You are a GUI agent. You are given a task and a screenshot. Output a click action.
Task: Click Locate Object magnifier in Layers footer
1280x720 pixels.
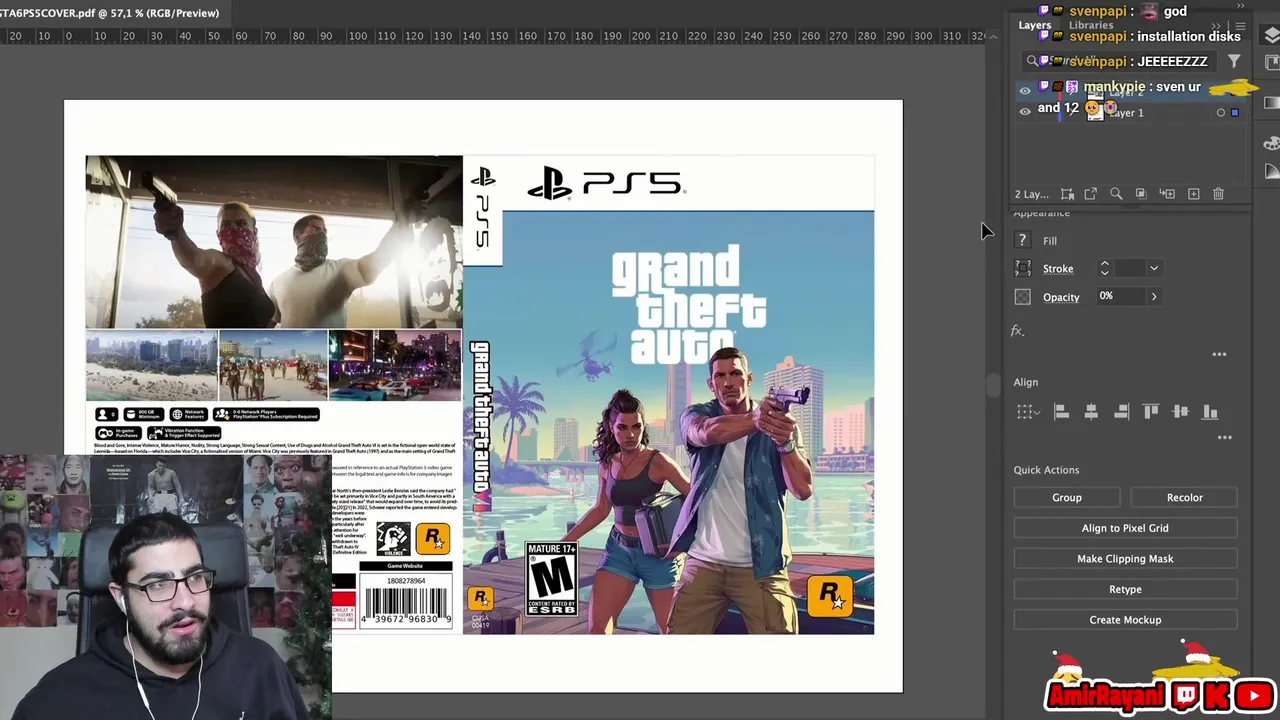1116,194
